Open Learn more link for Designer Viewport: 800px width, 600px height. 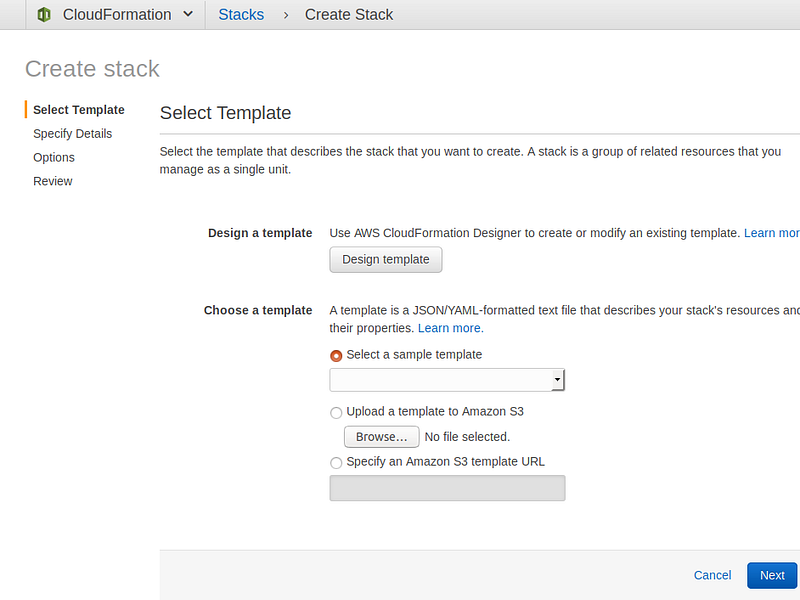(x=771, y=233)
